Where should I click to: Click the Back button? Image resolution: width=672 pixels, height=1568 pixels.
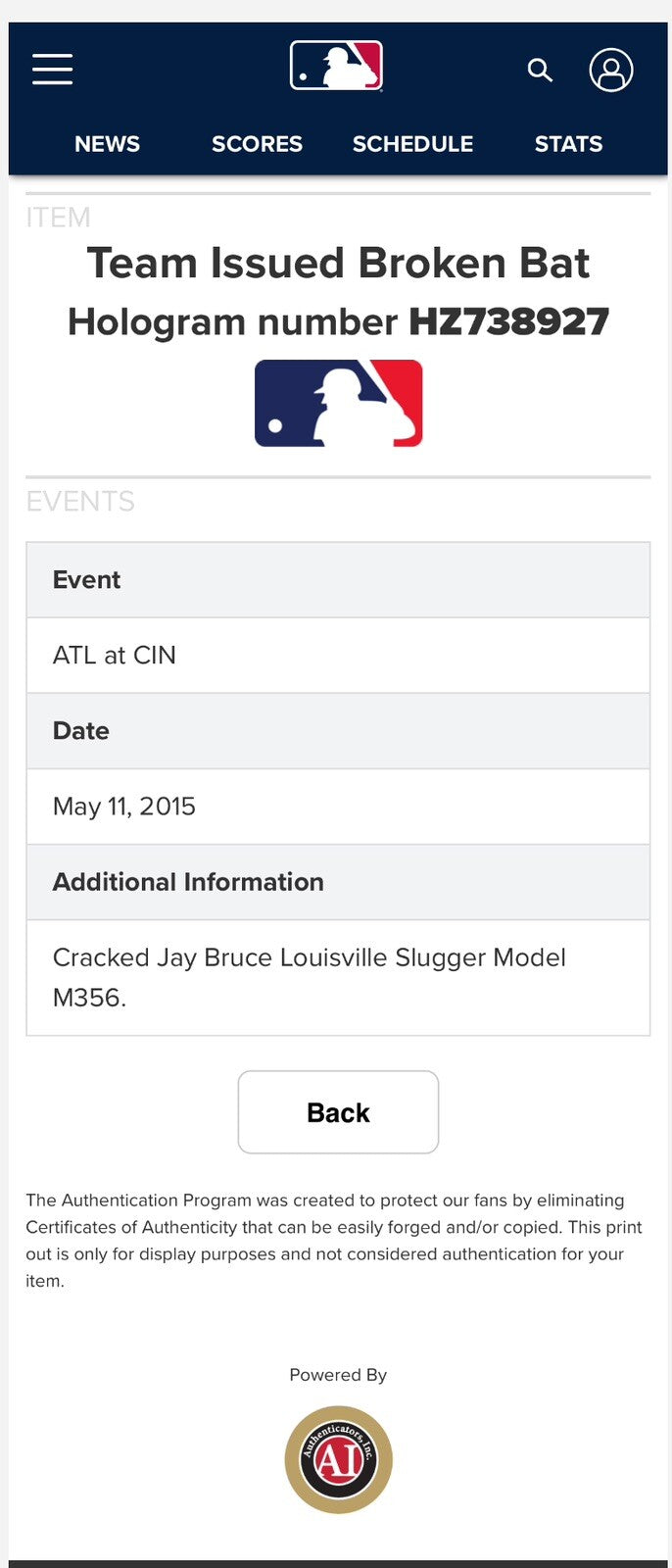point(338,1112)
